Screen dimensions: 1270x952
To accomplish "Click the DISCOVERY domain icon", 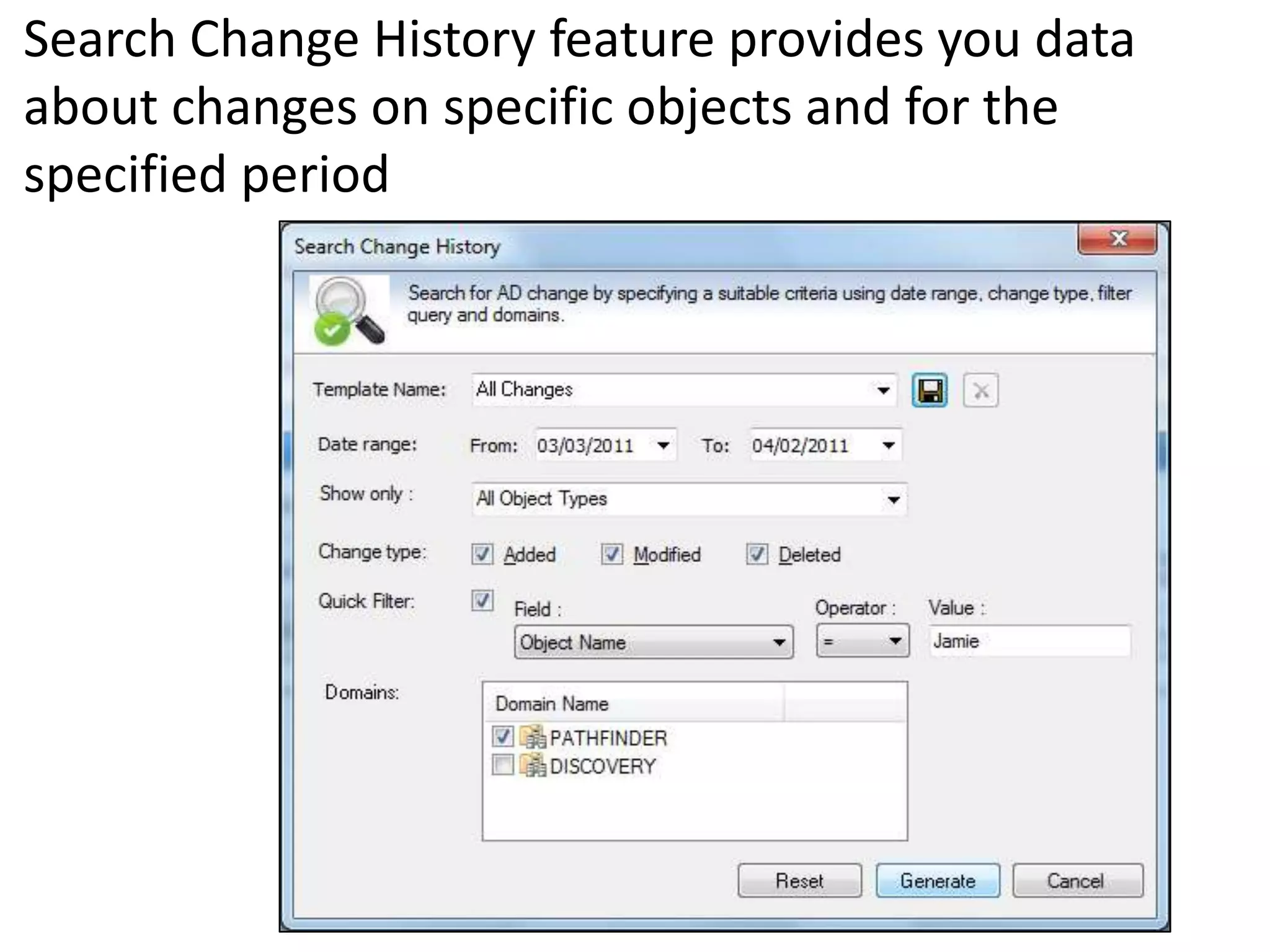I will [x=533, y=765].
